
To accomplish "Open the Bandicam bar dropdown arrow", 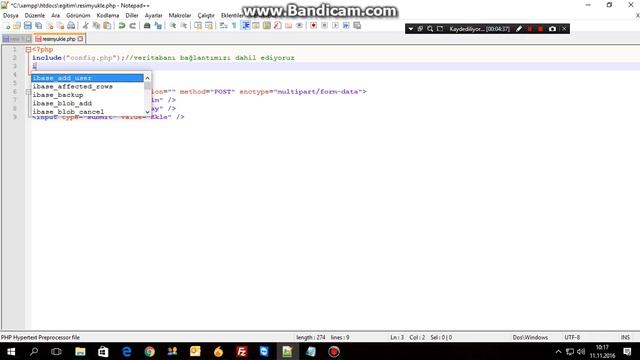I will click(411, 29).
